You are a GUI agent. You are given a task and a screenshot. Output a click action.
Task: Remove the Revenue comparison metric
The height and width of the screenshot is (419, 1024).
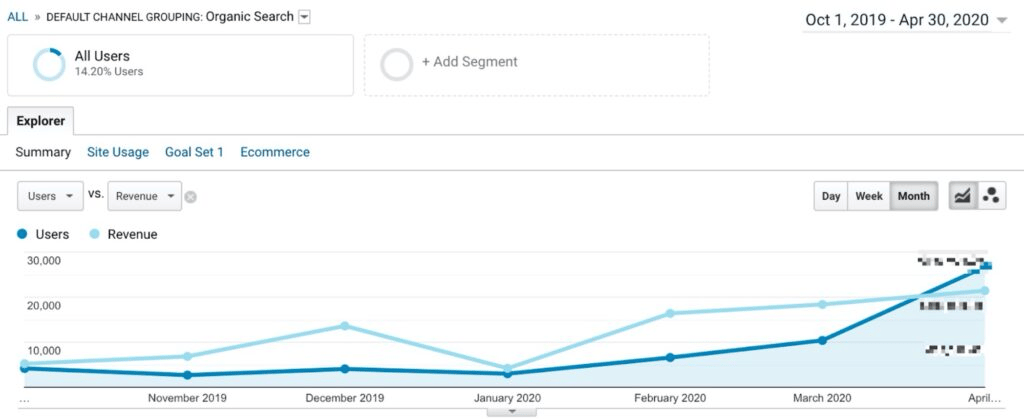tap(190, 196)
